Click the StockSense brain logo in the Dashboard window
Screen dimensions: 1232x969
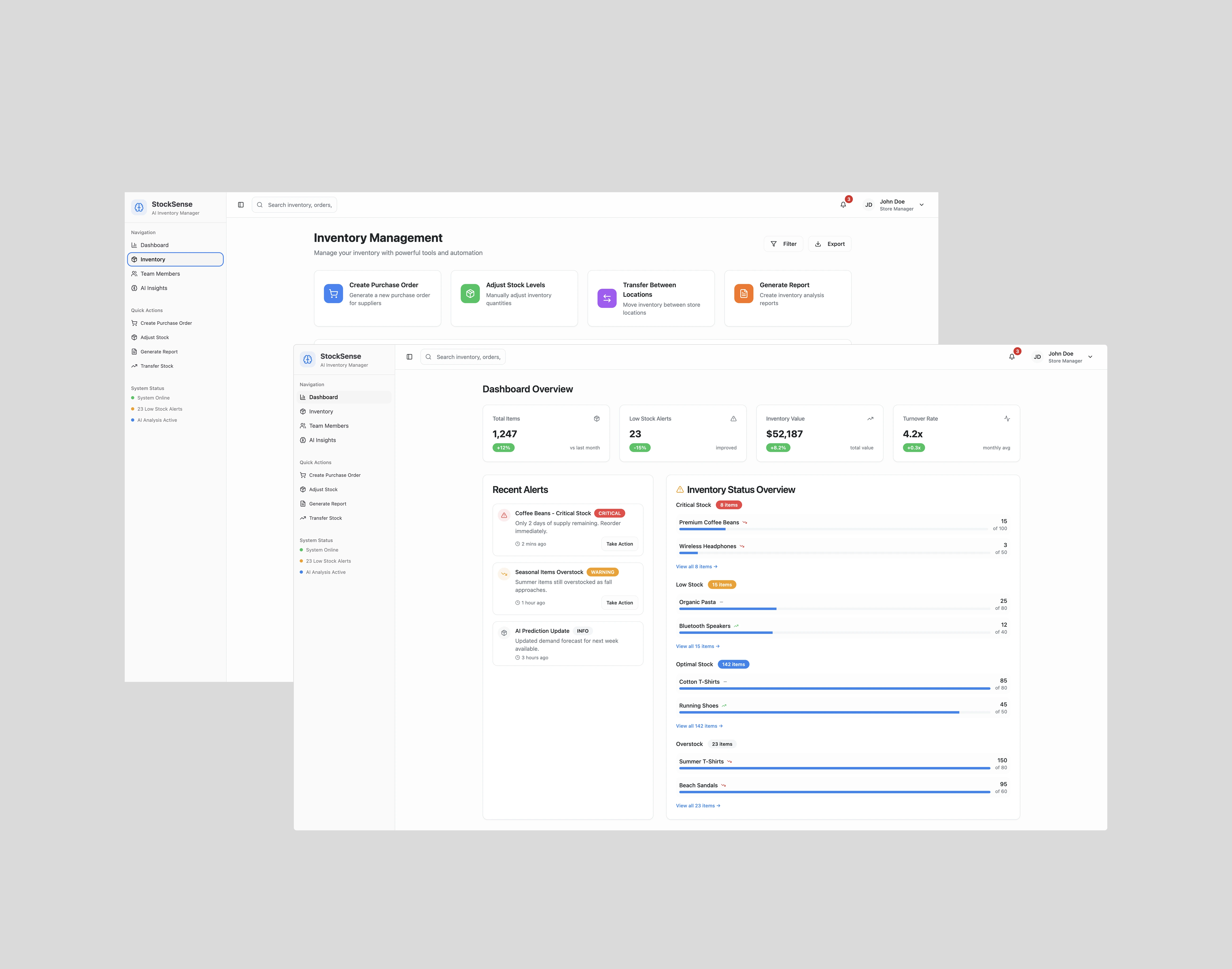(x=308, y=359)
